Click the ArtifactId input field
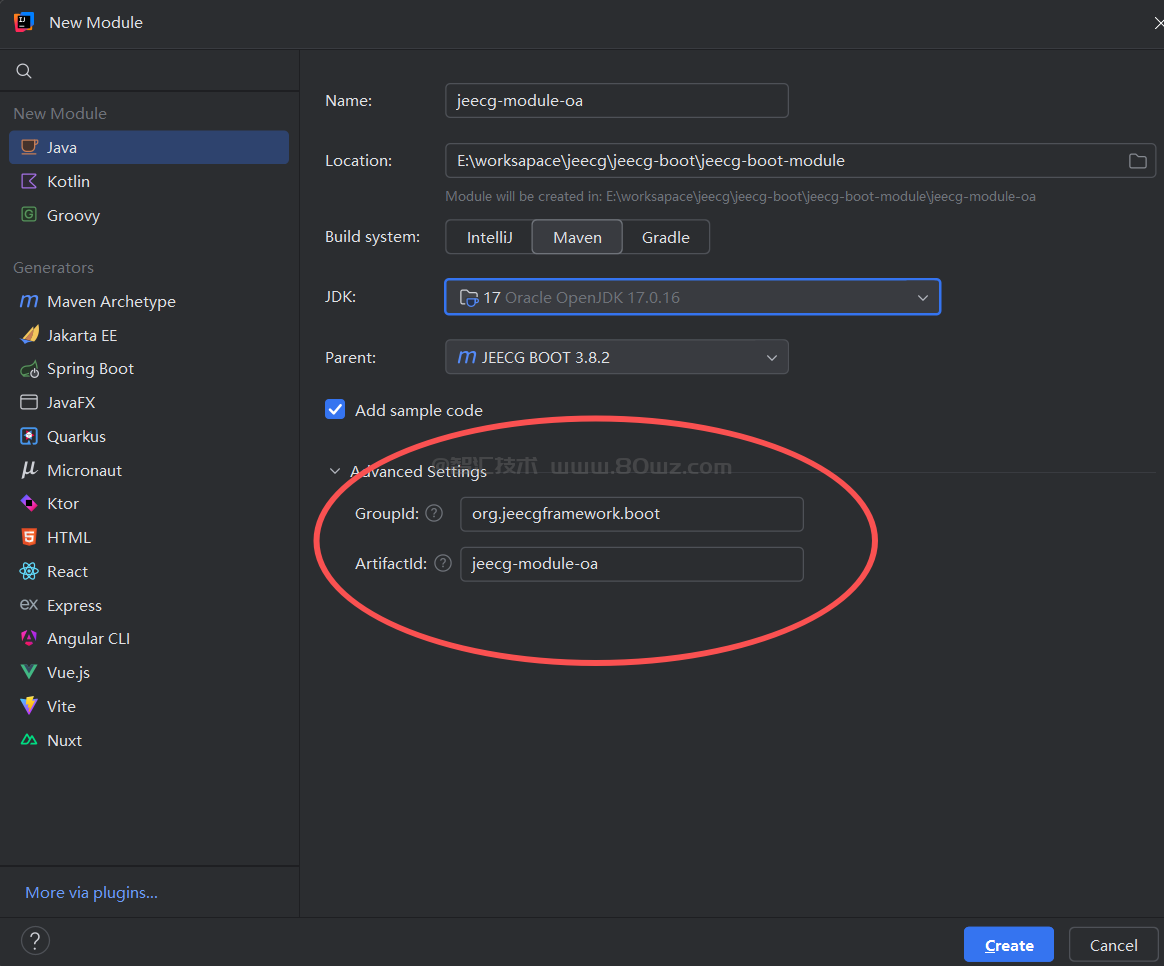Screen dimensions: 1164x966 (632, 564)
